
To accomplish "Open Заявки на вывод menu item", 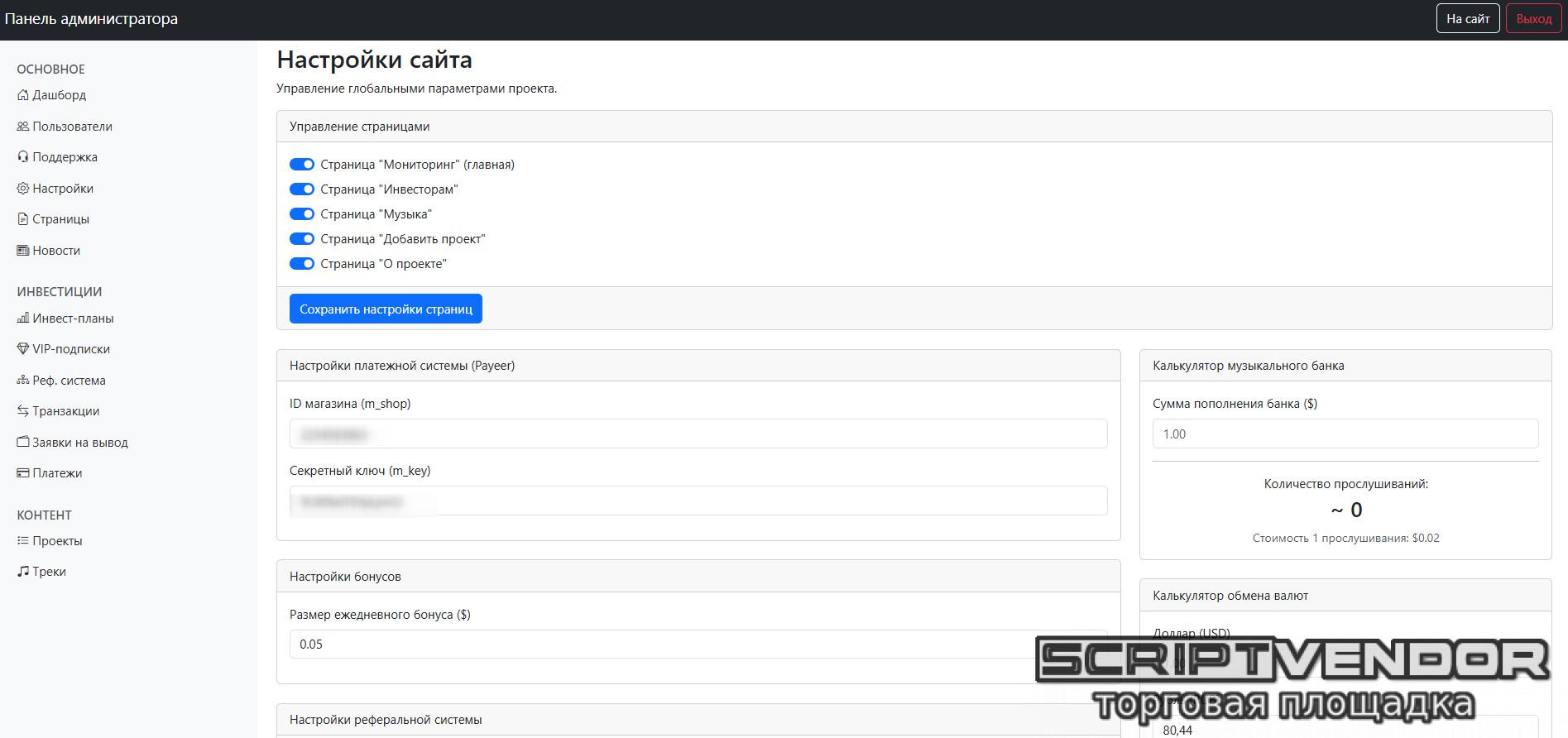I will 79,443.
